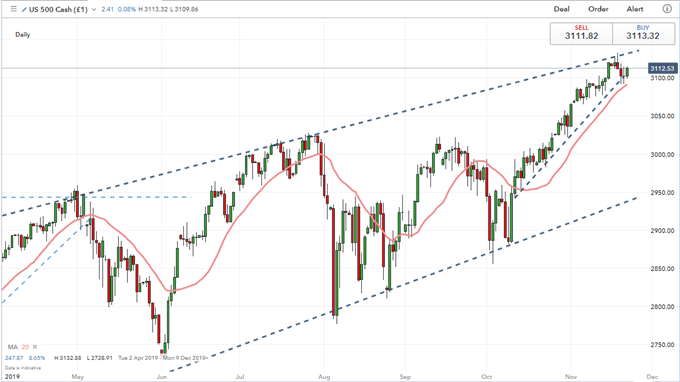This screenshot has width=680, height=382.
Task: Click the 2019 year label on the time axis
Action: (12, 376)
